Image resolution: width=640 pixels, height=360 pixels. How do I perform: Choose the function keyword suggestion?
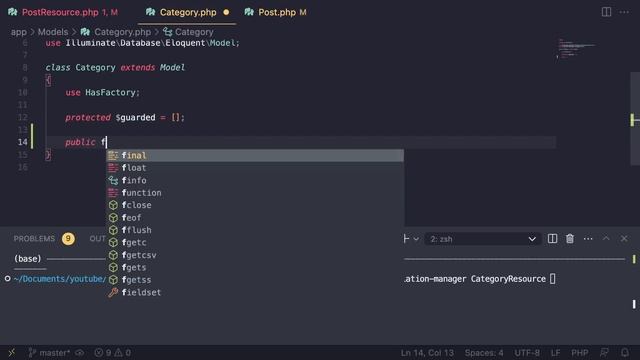[255, 193]
